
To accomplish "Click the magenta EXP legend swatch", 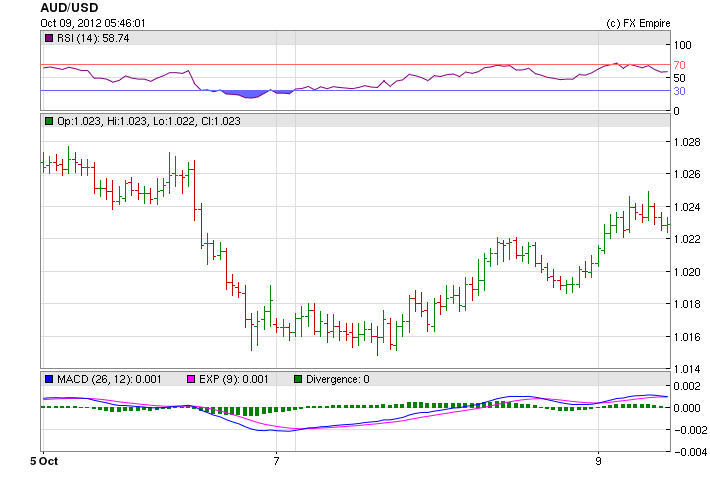I will (x=191, y=379).
